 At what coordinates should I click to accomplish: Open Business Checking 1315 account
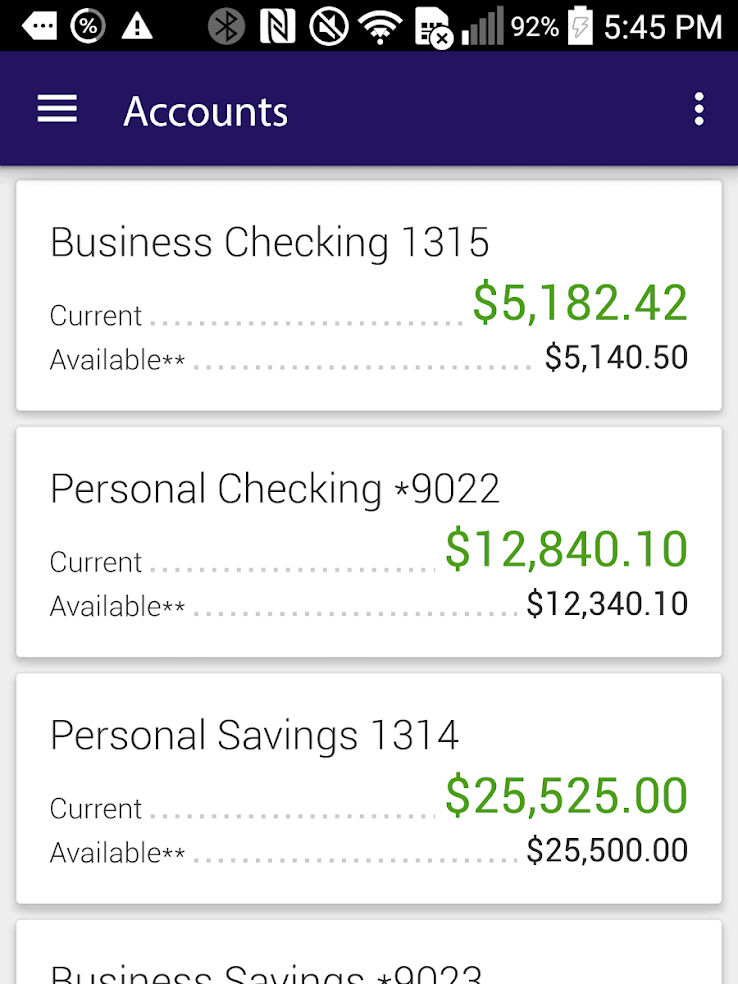369,296
